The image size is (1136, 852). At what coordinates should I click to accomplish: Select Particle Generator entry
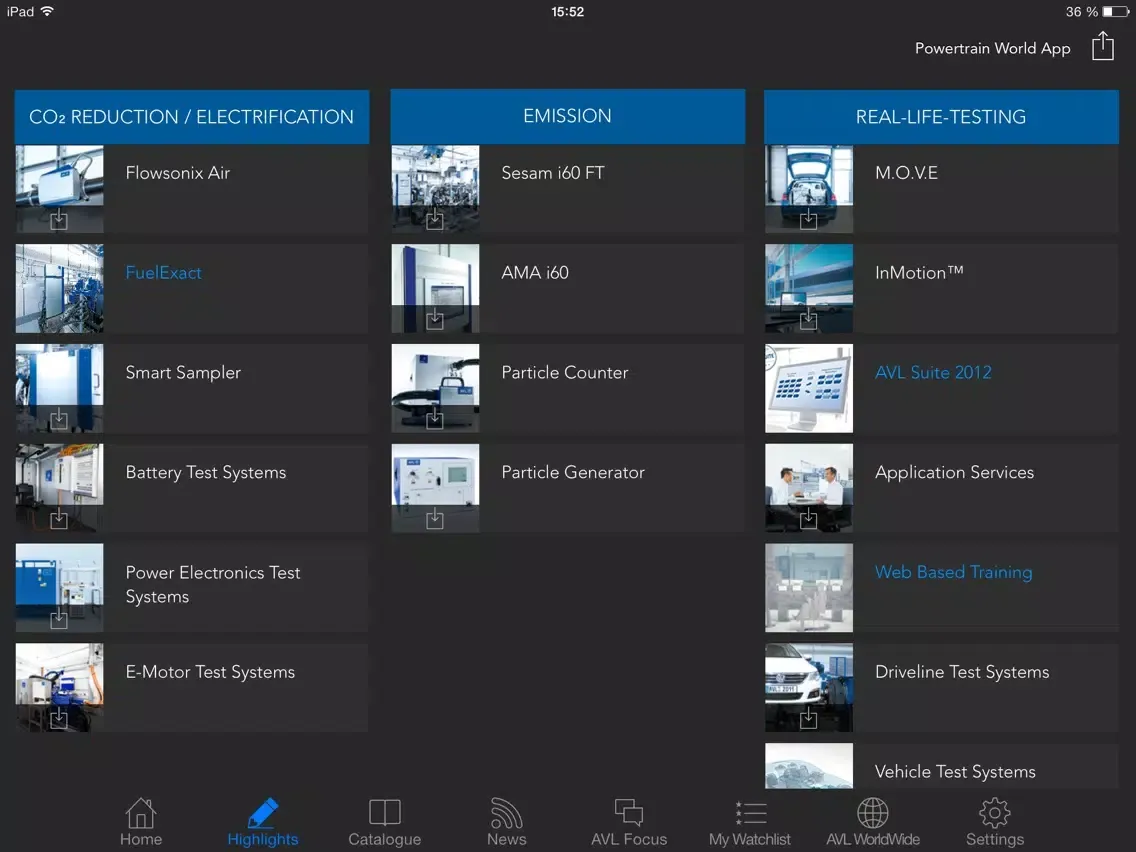pyautogui.click(x=568, y=488)
